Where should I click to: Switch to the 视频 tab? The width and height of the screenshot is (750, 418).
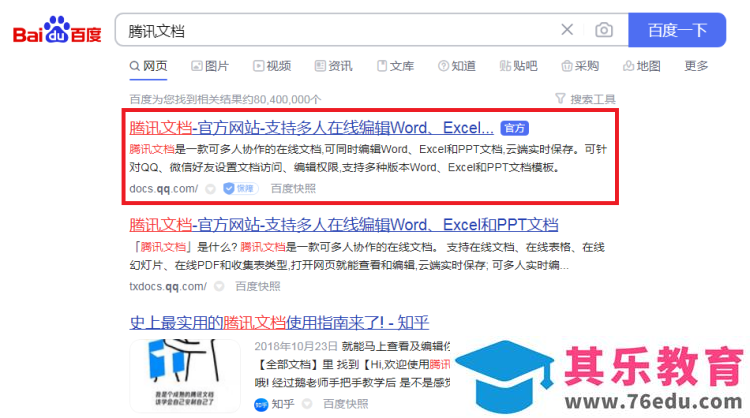272,66
